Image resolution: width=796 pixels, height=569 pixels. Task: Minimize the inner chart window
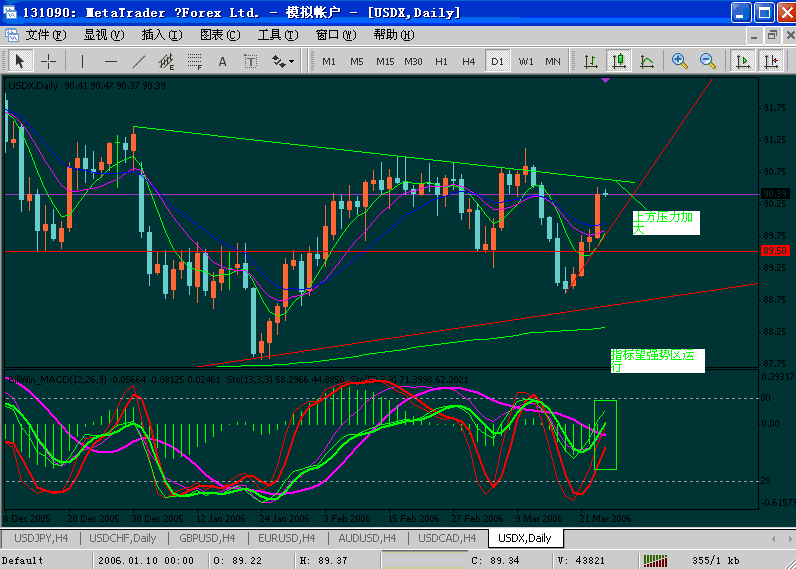[x=754, y=35]
